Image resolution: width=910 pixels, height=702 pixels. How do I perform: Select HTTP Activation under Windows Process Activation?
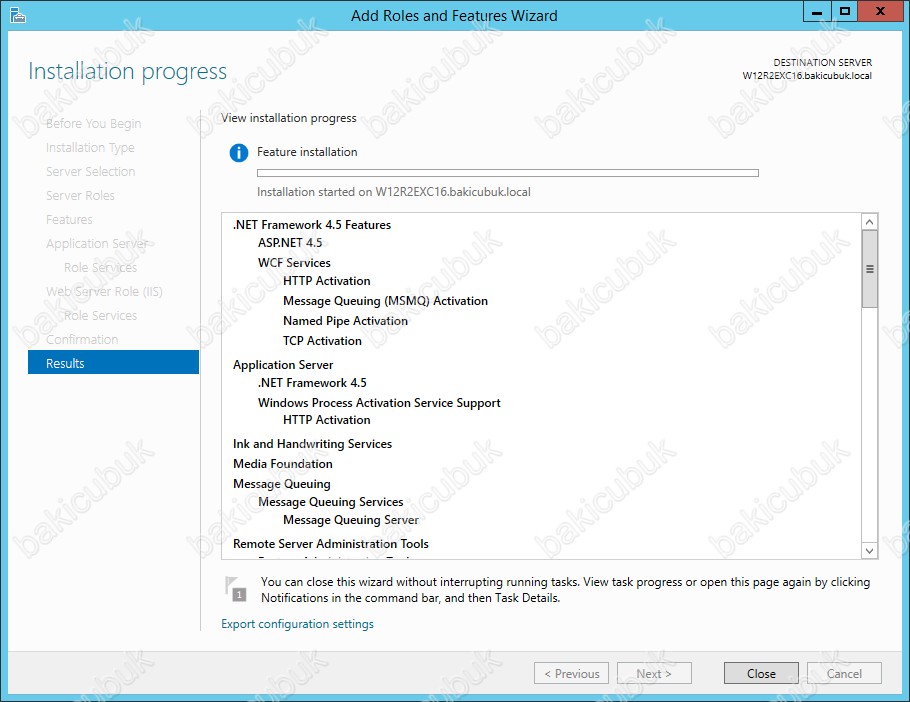327,419
